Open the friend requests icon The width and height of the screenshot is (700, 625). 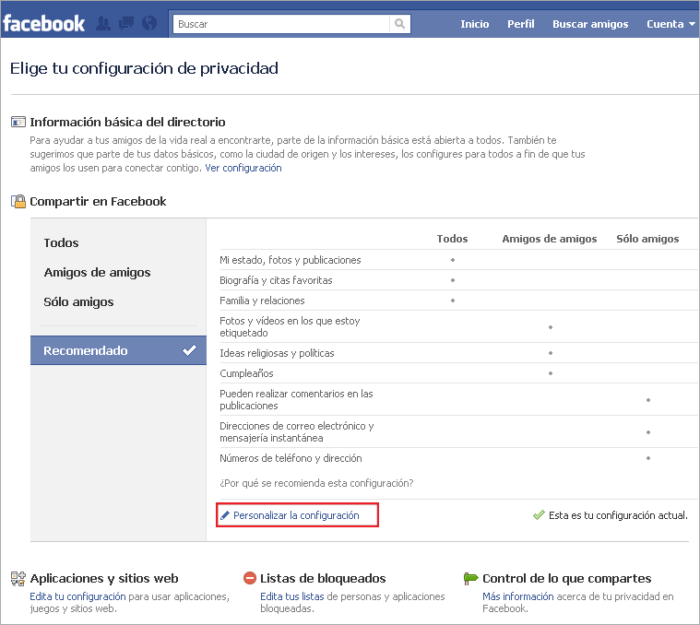click(103, 24)
